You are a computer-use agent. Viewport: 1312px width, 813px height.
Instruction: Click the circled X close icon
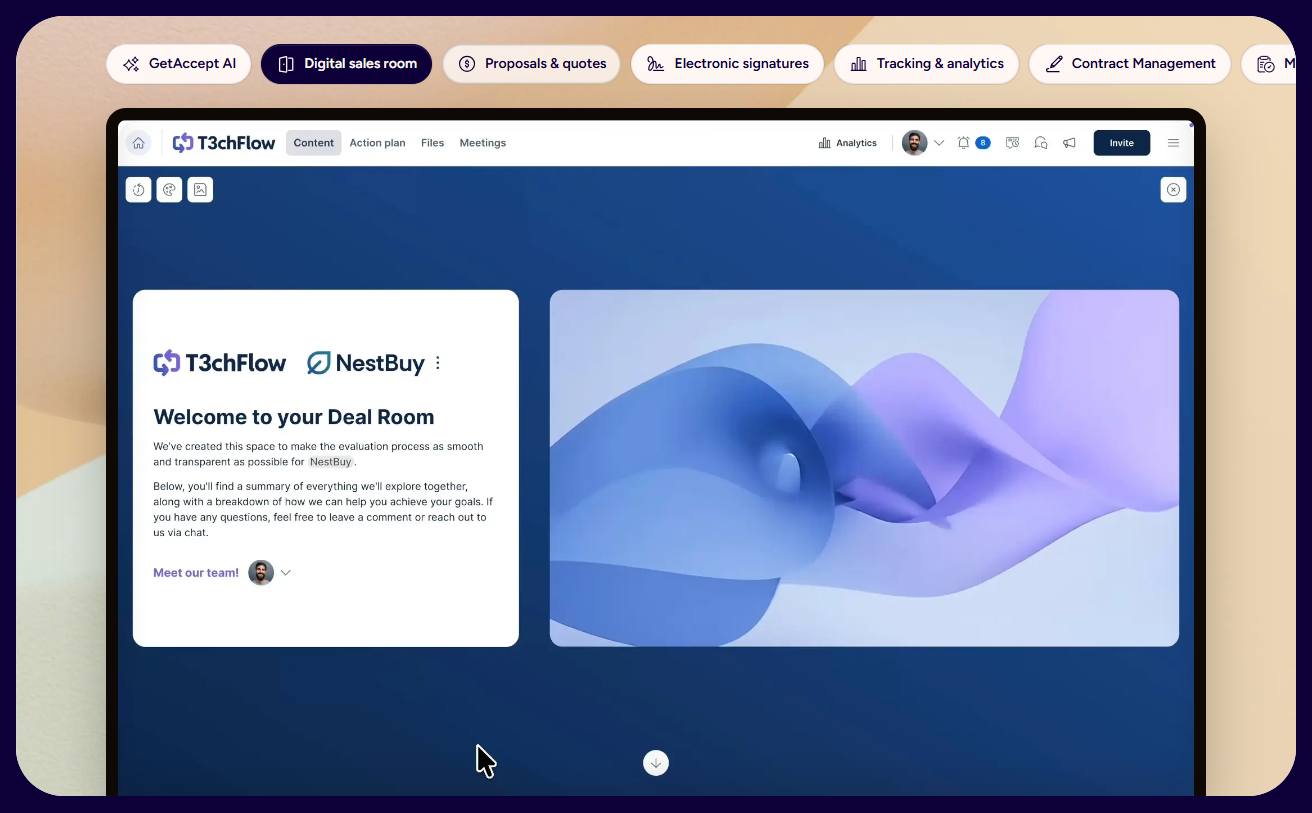1173,190
